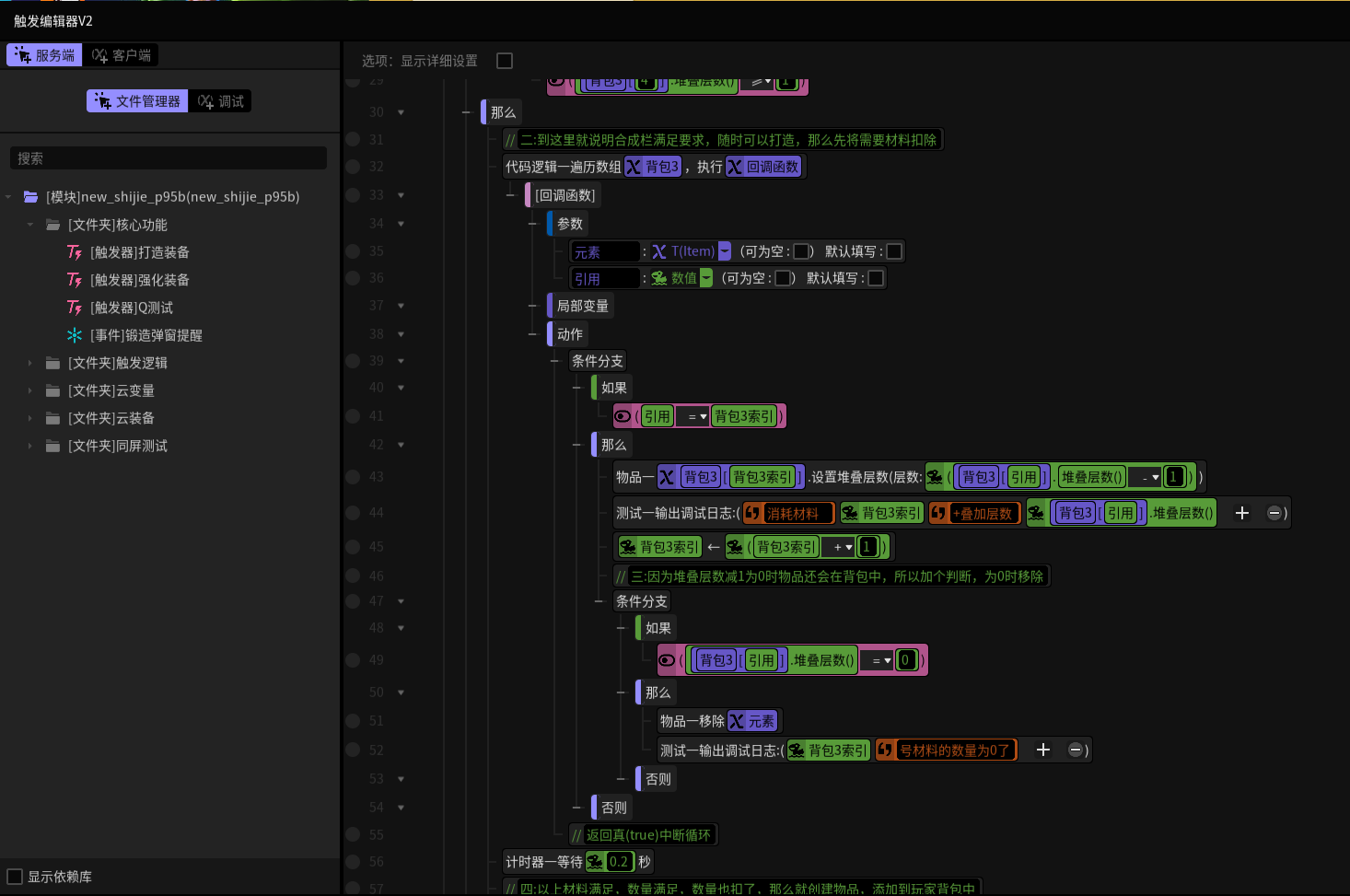Select the 锻造弹窗提醒 event icon
Screen dimensions: 1350x896
tap(75, 335)
